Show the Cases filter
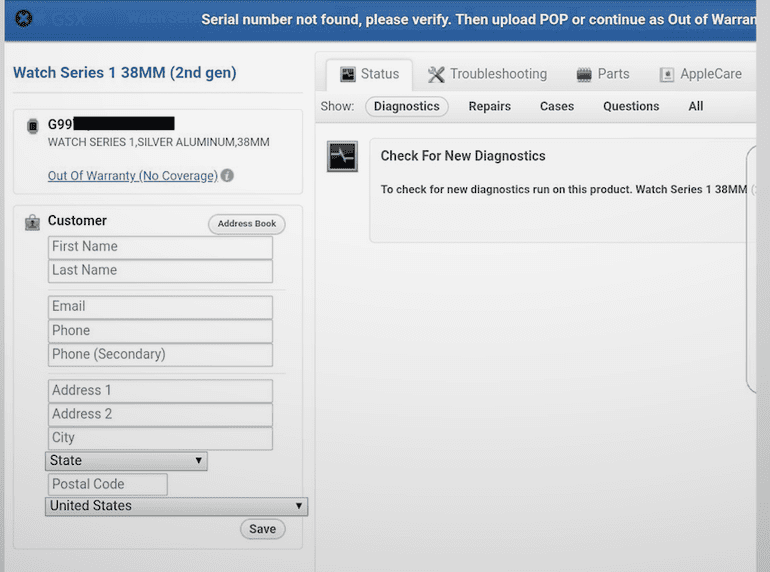The width and height of the screenshot is (770, 572). pyautogui.click(x=556, y=106)
